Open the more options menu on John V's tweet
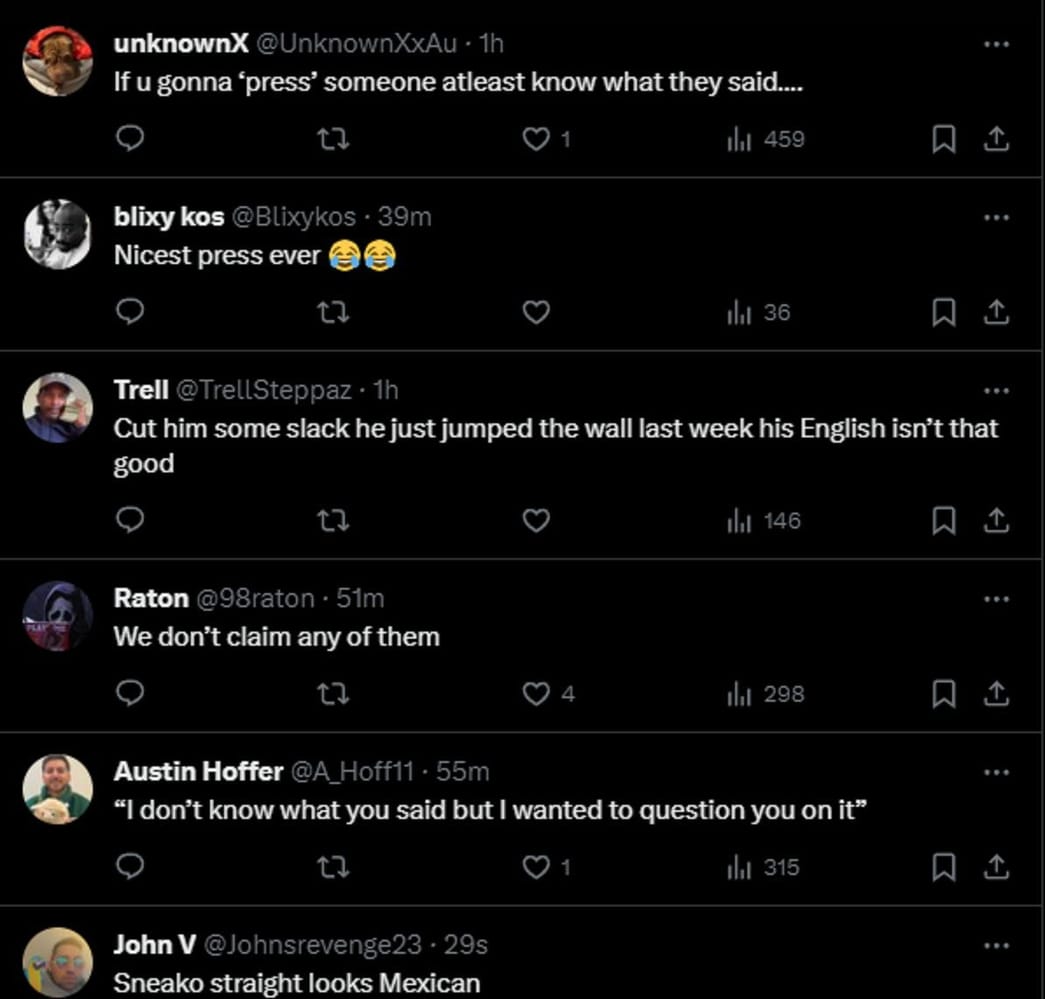The image size is (1045, 999). pyautogui.click(x=996, y=944)
